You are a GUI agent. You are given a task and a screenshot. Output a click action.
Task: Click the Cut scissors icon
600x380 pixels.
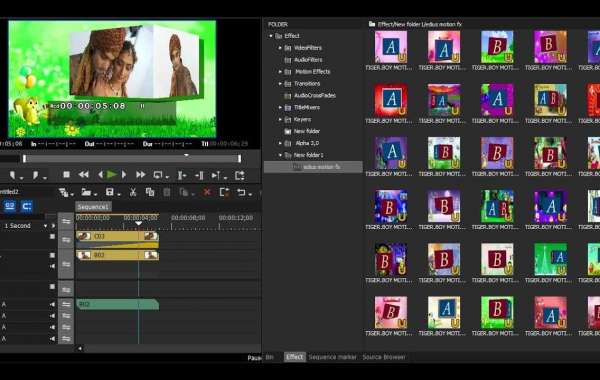[x=133, y=192]
